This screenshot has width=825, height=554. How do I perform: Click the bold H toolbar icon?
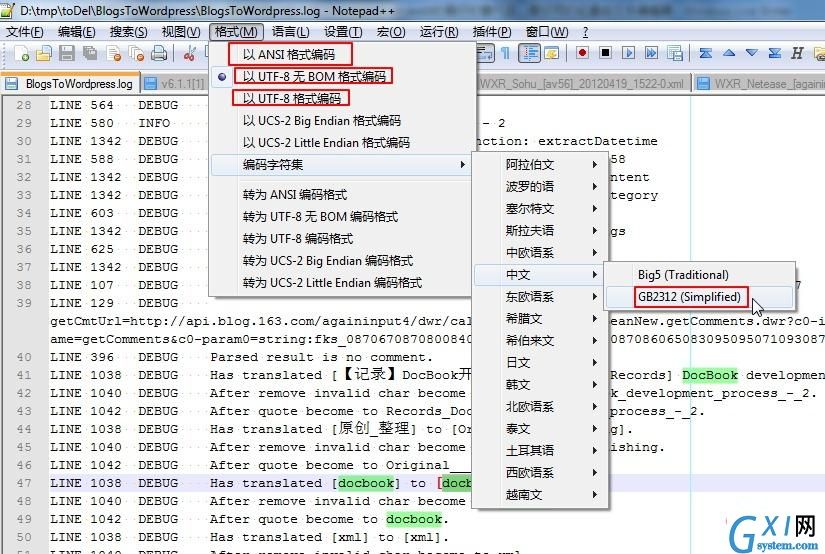(x=797, y=53)
